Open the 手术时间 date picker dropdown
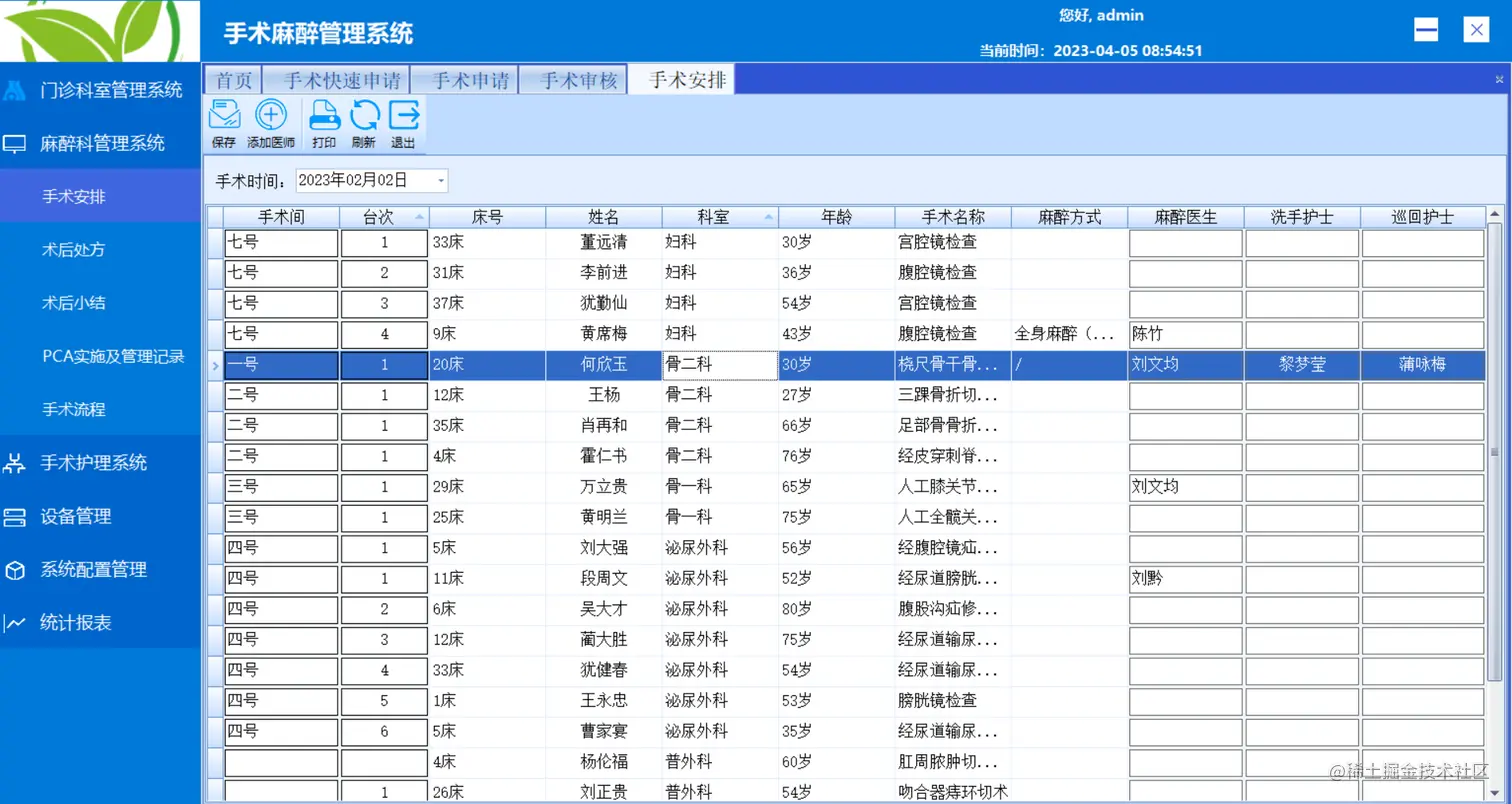The image size is (1512, 804). [x=436, y=181]
